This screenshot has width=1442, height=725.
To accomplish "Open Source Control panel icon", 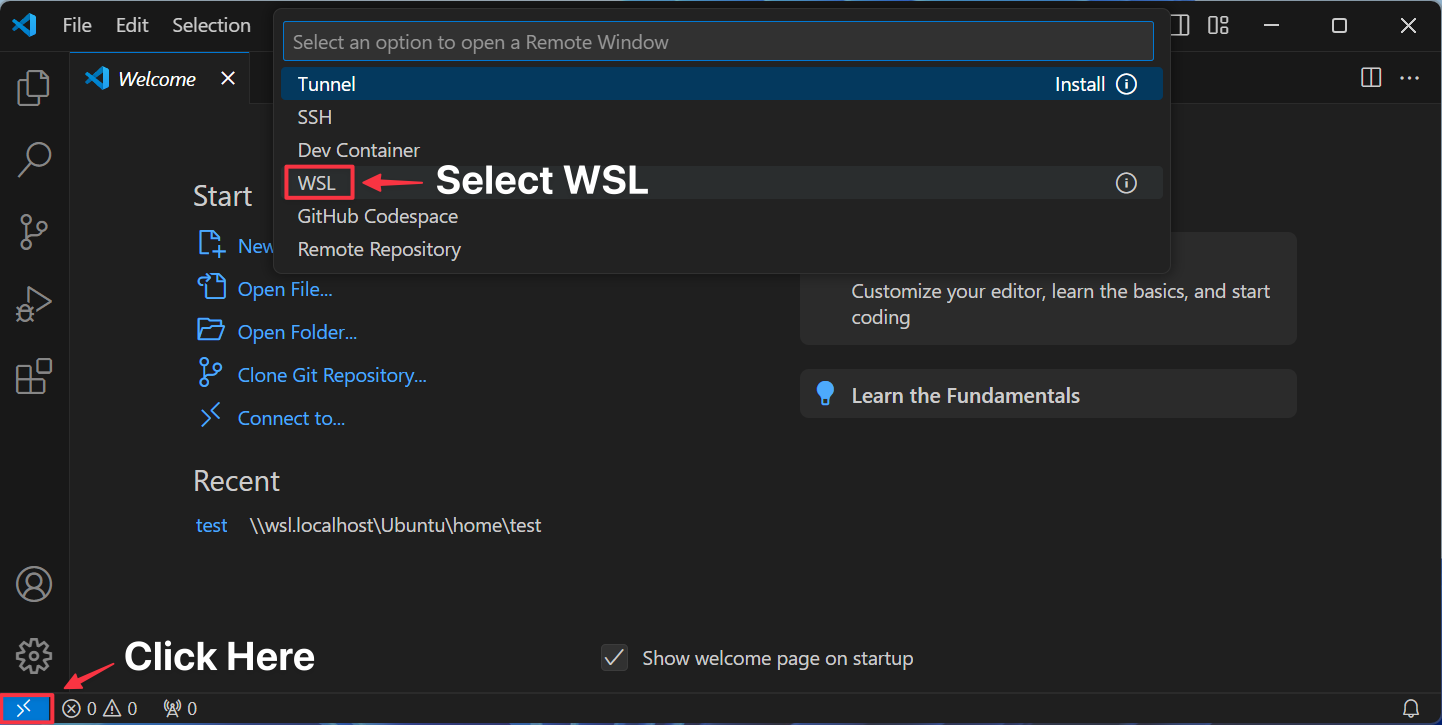I will click(x=33, y=232).
